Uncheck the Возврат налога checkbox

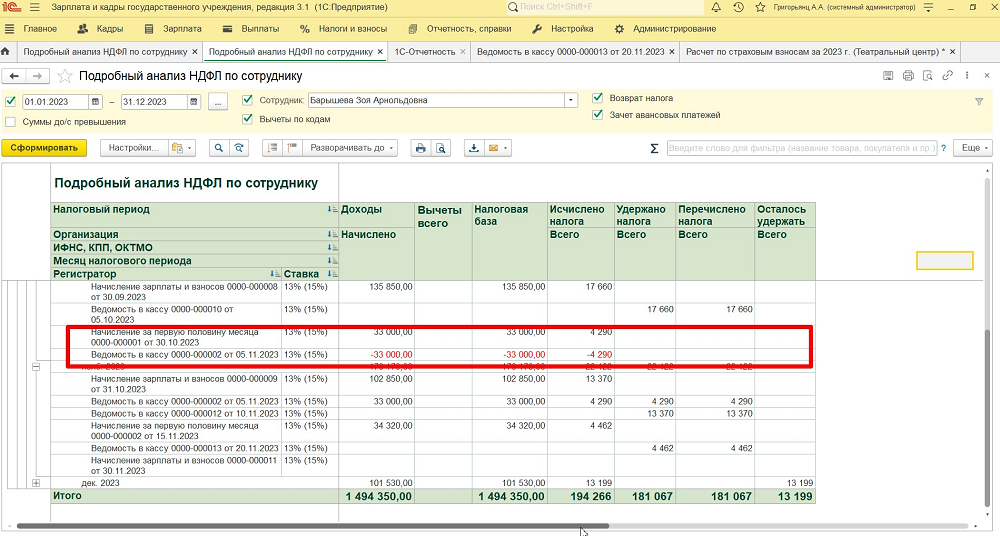pos(598,99)
